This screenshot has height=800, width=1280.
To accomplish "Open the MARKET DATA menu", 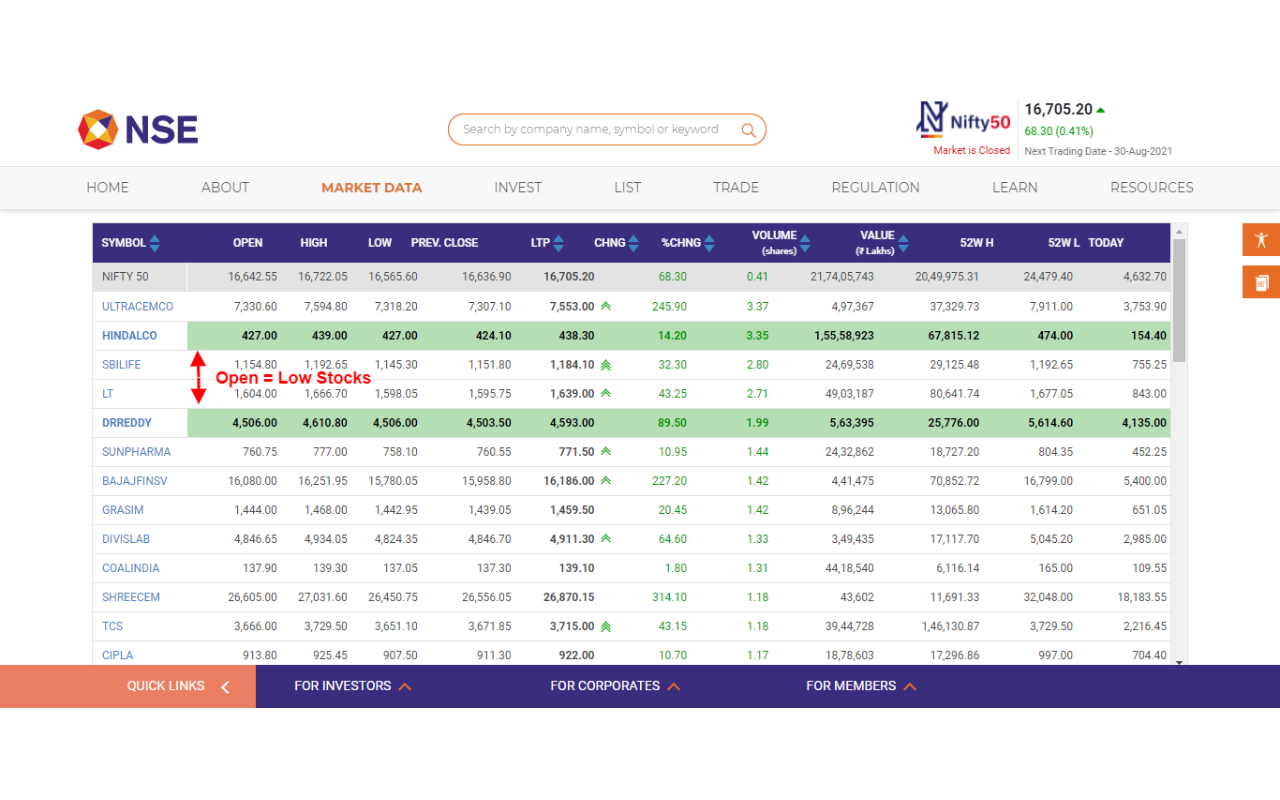I will pos(371,187).
